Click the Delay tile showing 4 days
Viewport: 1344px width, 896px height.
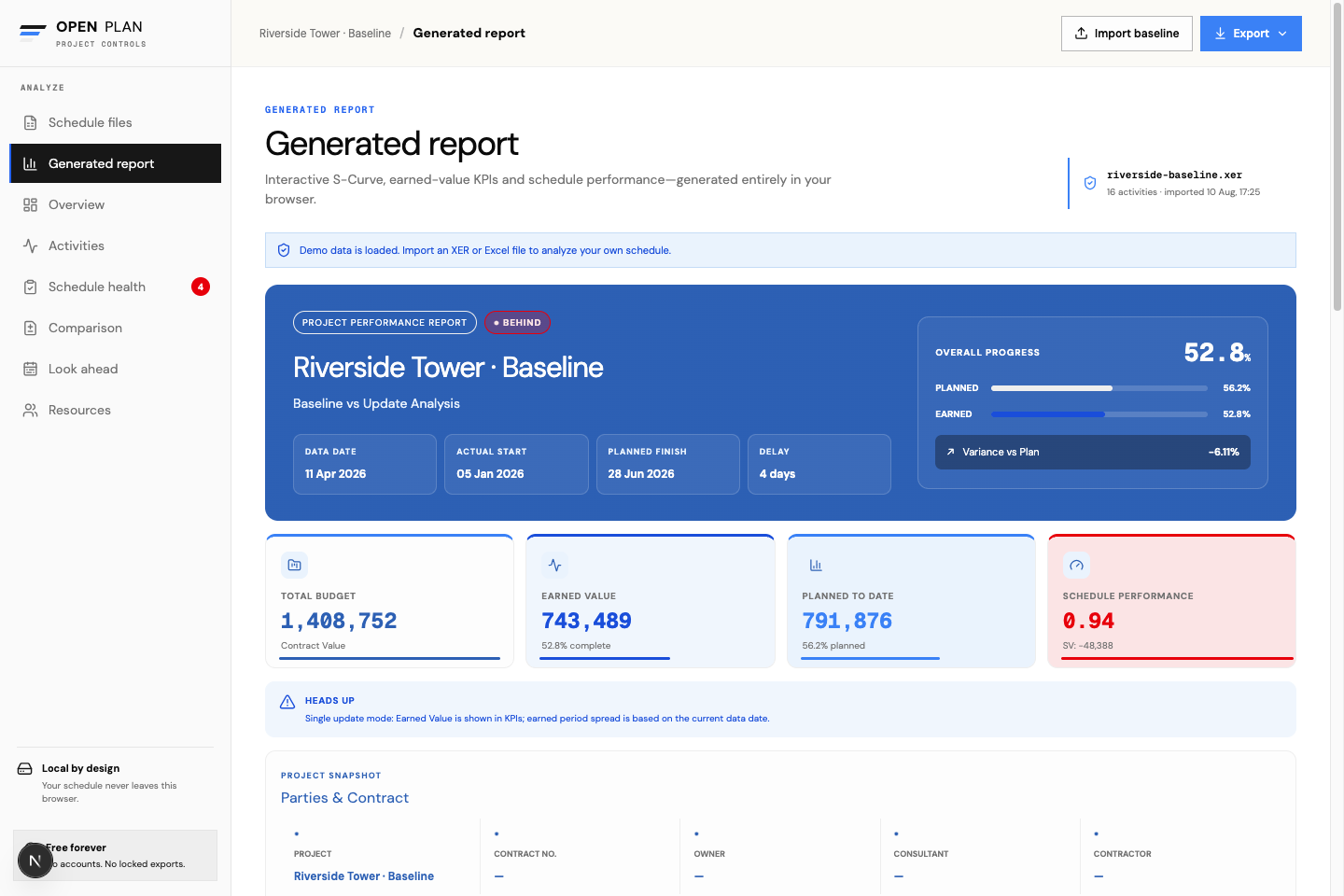[819, 464]
